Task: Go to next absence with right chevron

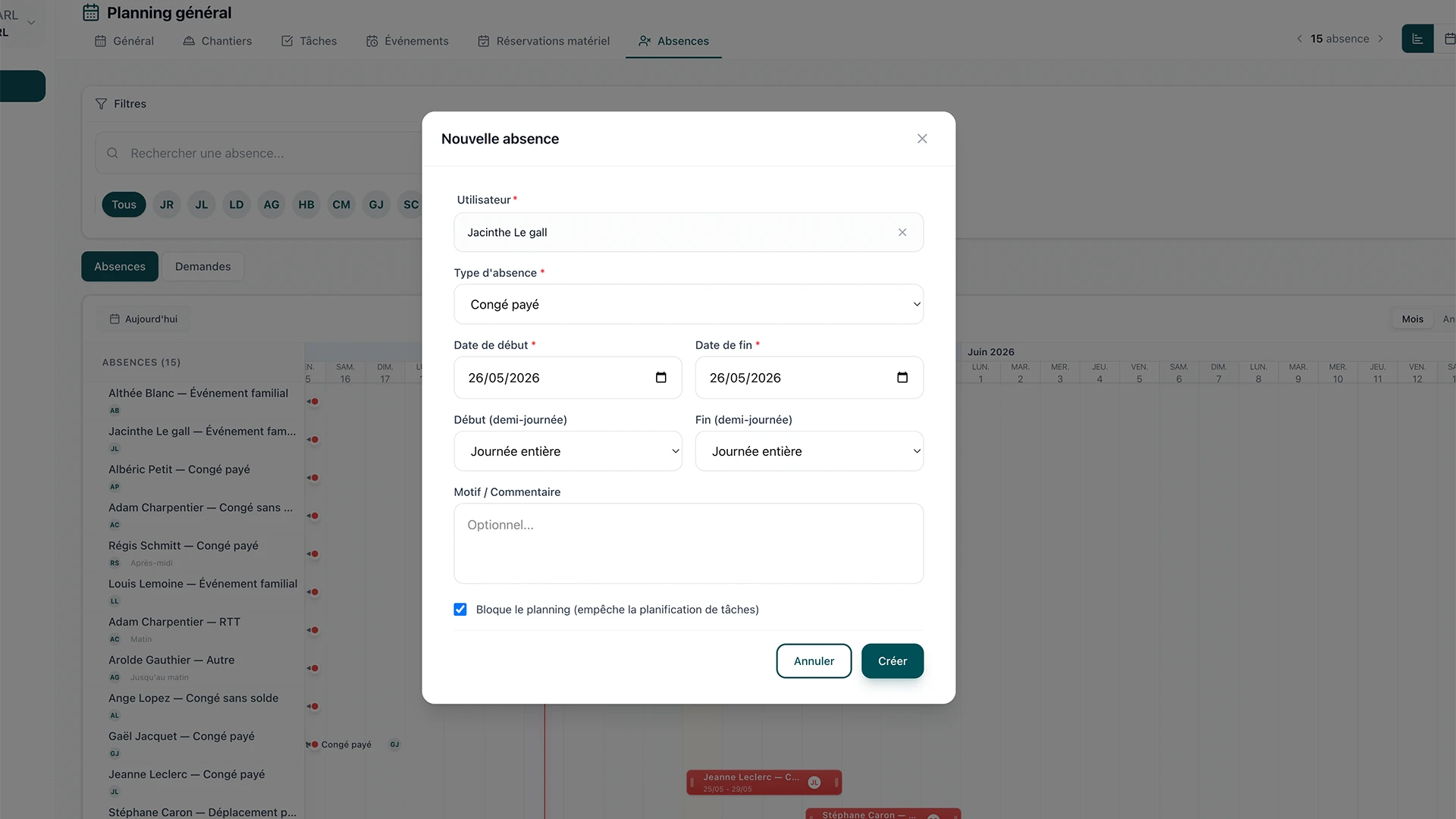Action: (1380, 39)
